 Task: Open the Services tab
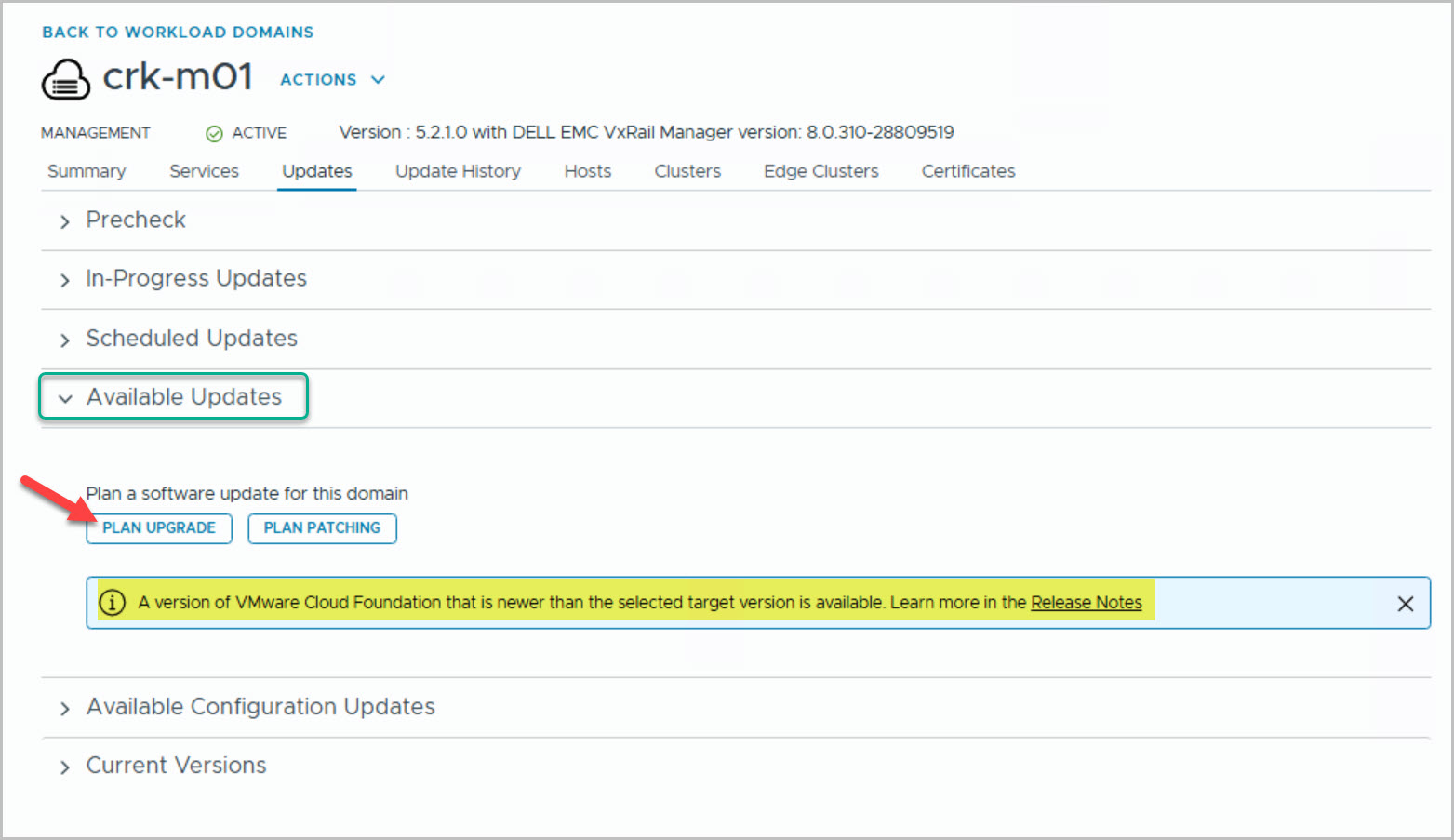coord(204,171)
